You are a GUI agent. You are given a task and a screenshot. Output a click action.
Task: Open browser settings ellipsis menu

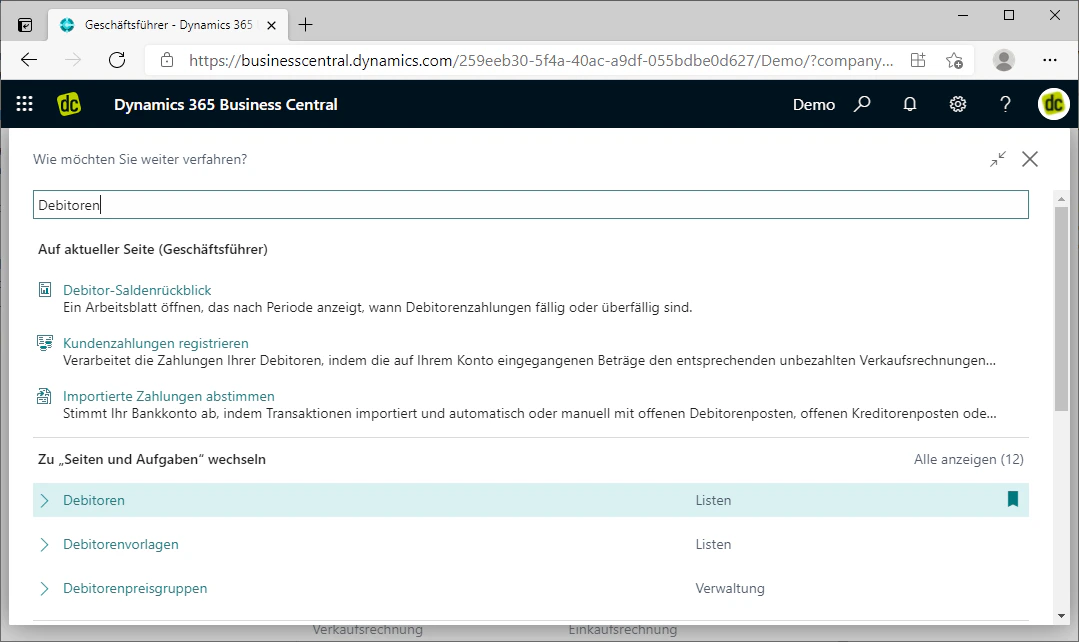[x=1049, y=60]
